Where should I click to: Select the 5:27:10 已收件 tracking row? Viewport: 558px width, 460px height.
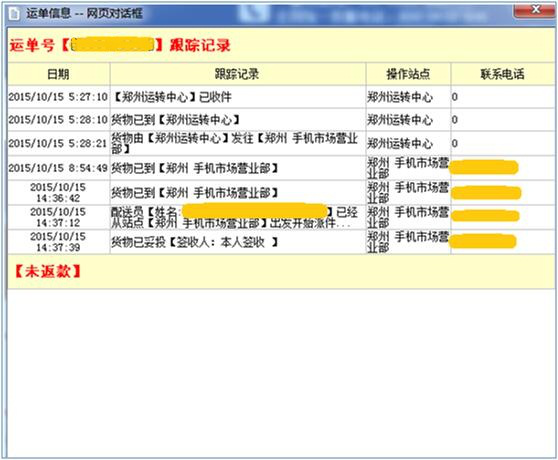(x=281, y=97)
